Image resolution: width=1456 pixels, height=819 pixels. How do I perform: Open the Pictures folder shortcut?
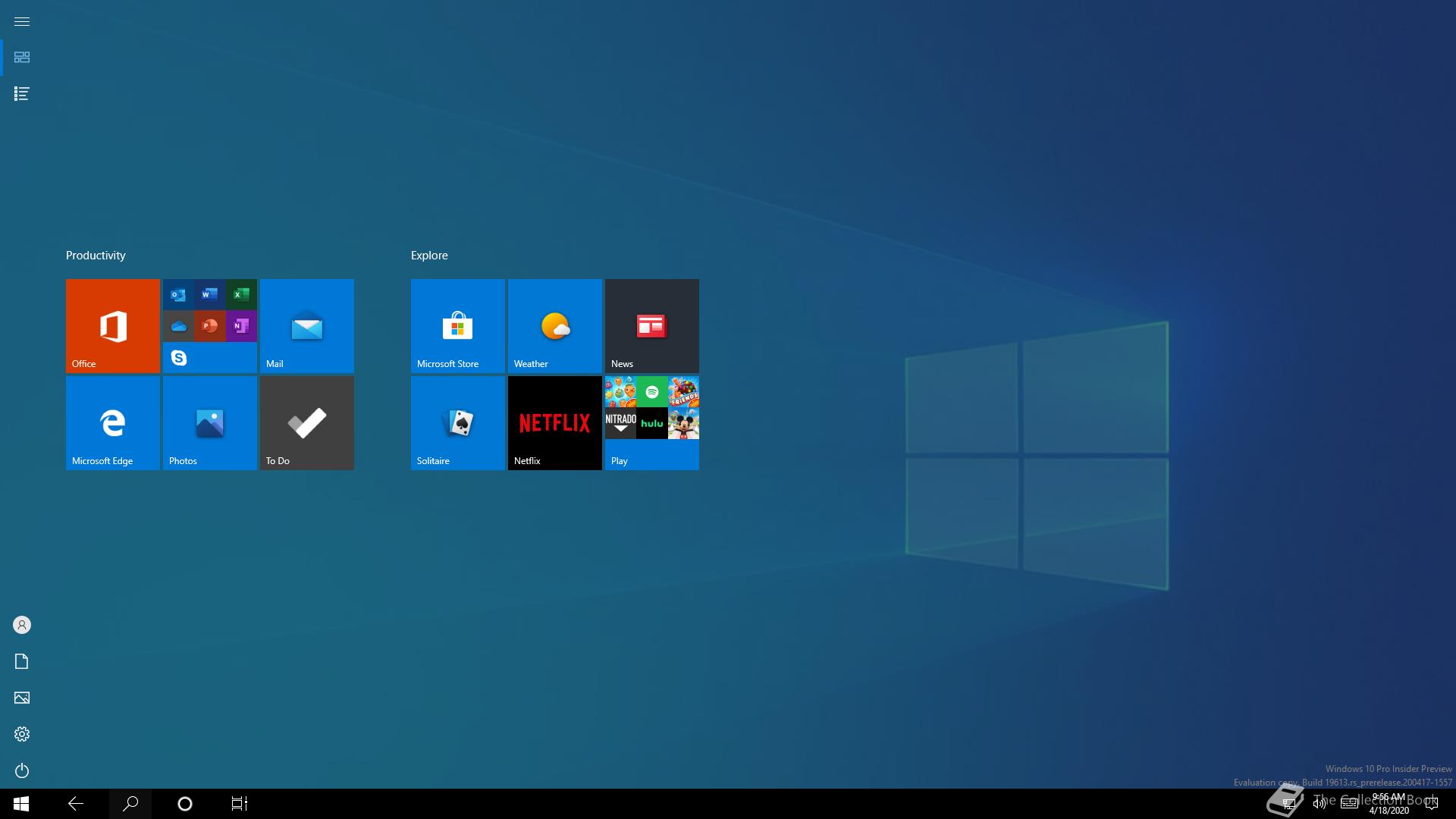pyautogui.click(x=22, y=698)
